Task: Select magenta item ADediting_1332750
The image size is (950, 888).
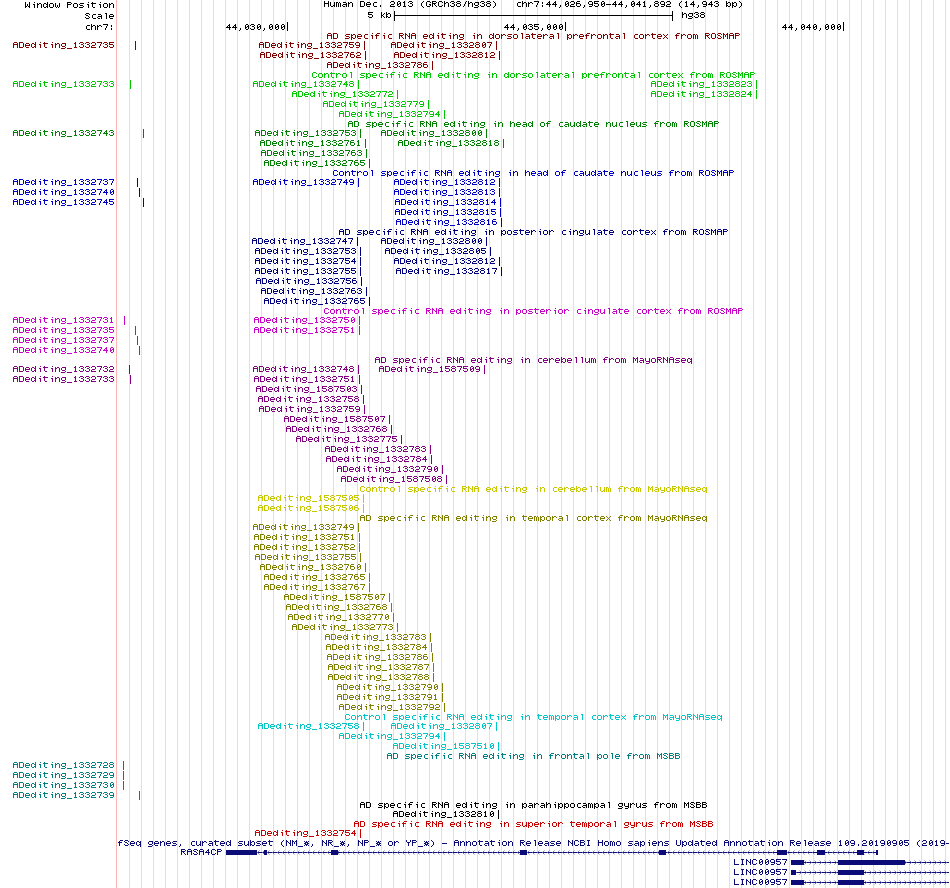Action: pos(304,320)
